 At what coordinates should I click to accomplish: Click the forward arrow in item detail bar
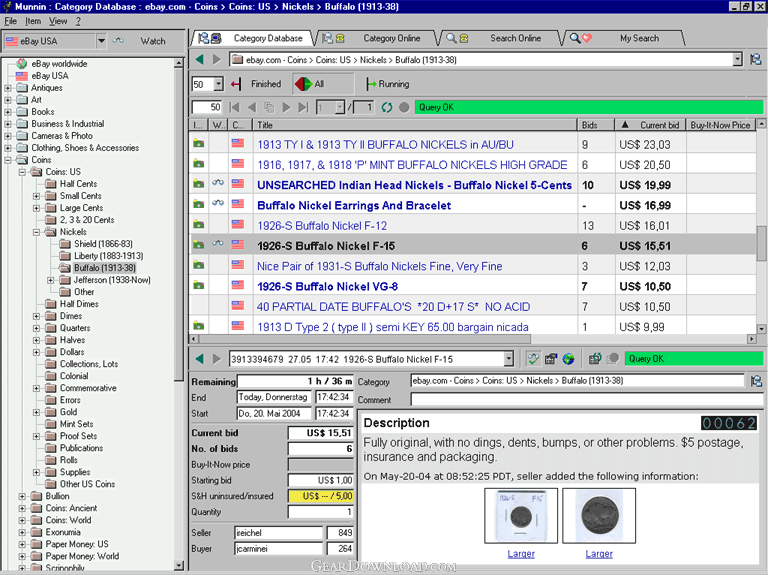[216, 359]
